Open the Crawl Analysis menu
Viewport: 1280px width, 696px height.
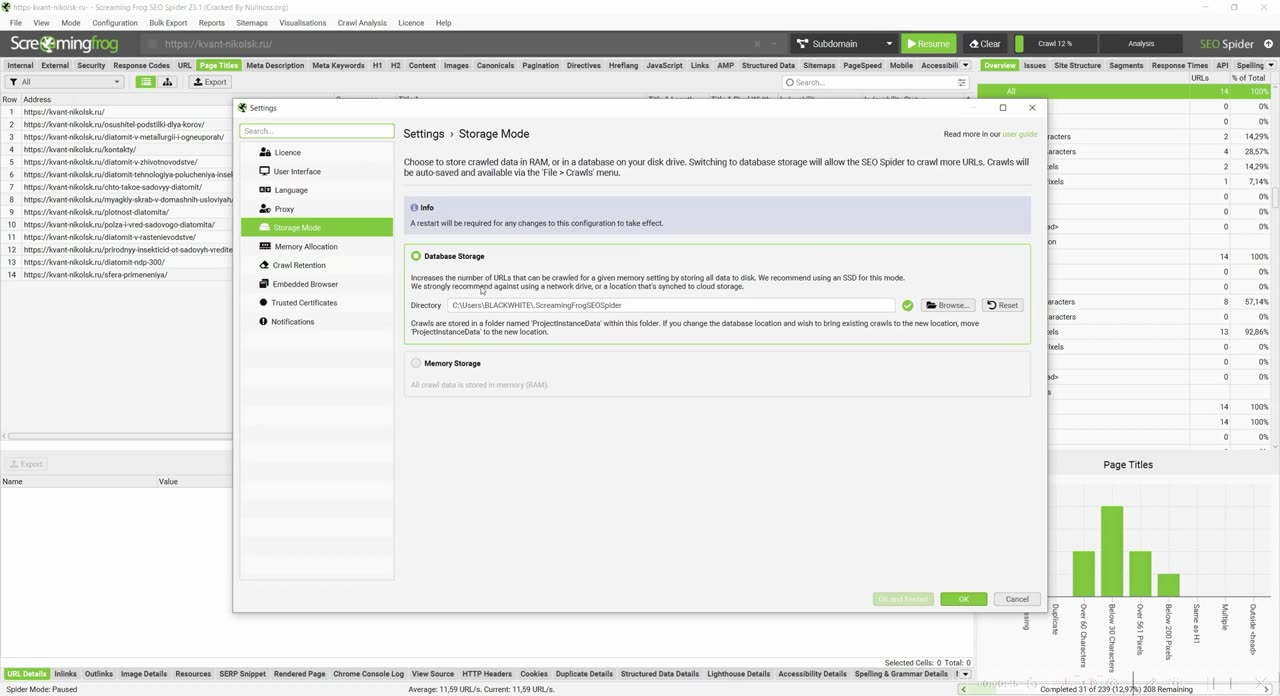point(362,22)
